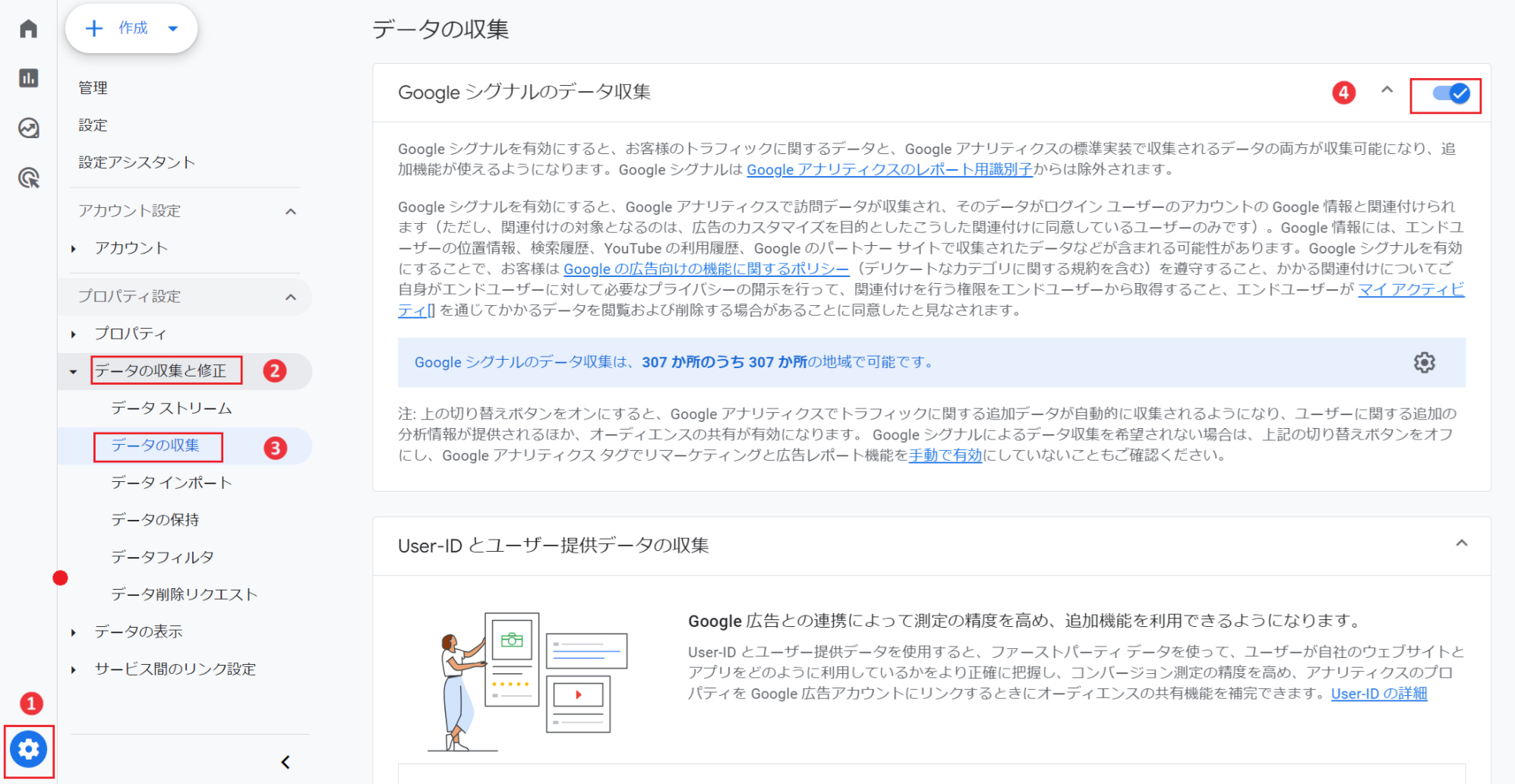
Task: Open the Advertising cursor-target icon
Action: click(x=28, y=178)
